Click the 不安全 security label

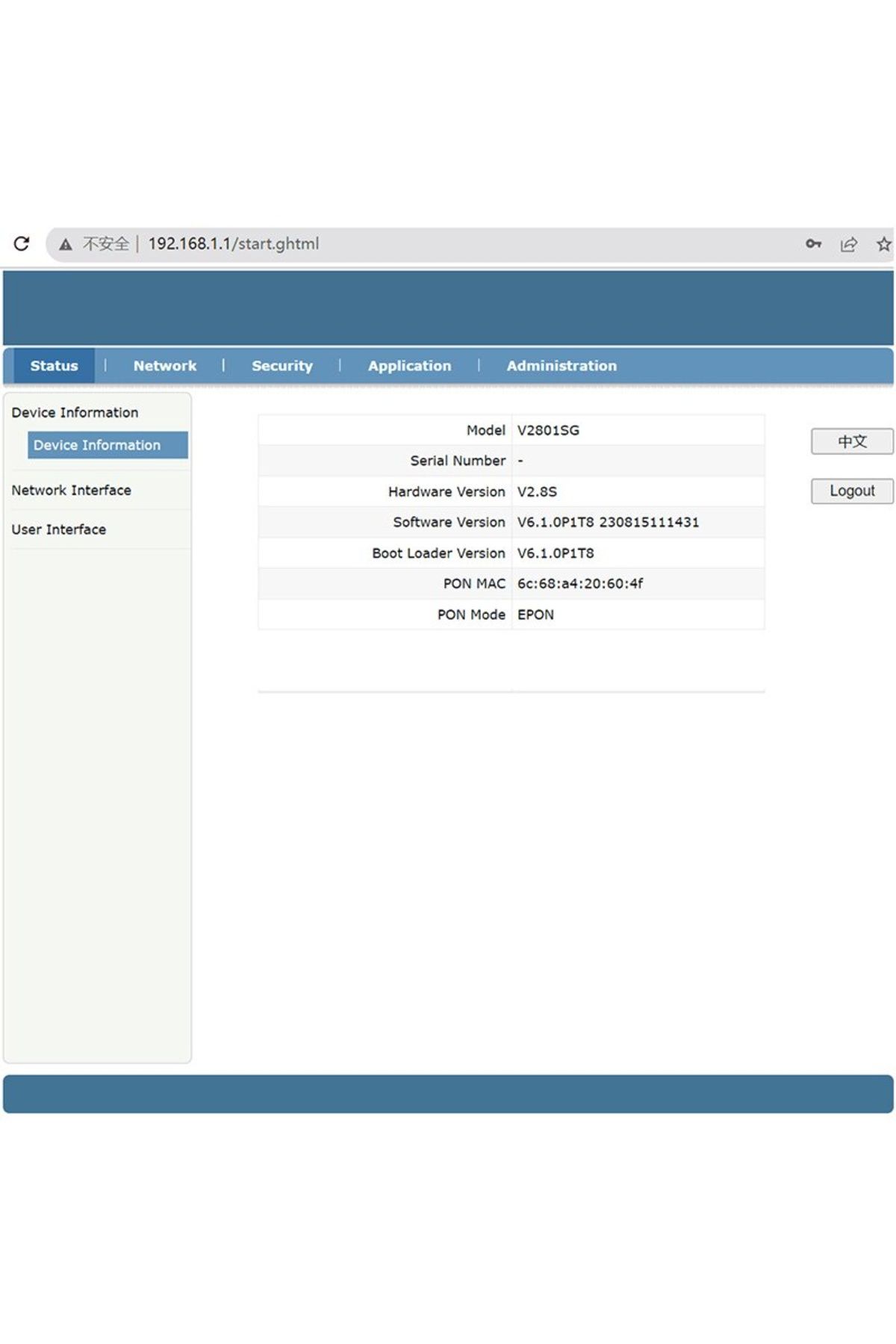click(x=105, y=244)
